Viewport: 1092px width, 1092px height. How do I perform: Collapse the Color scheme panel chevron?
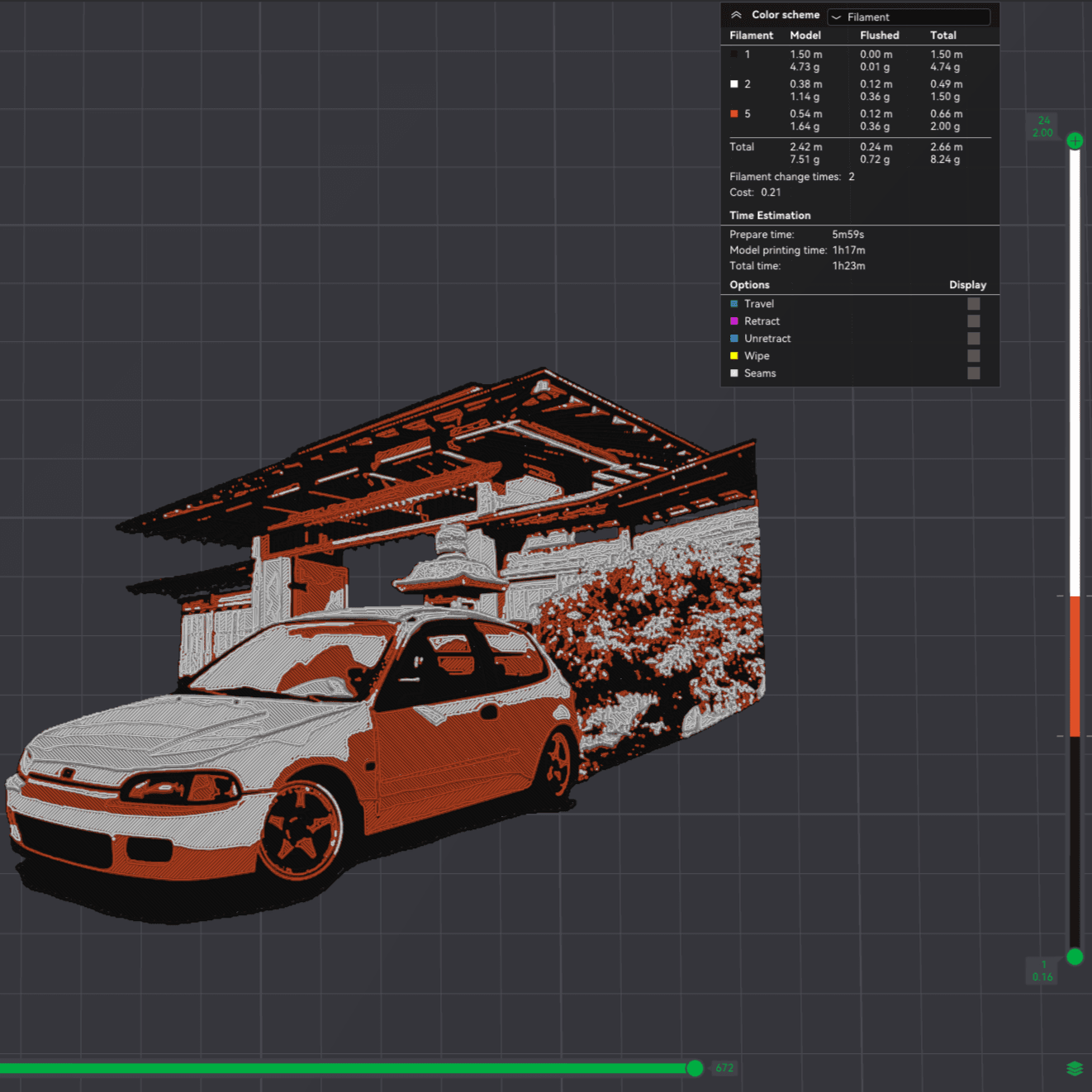click(736, 15)
